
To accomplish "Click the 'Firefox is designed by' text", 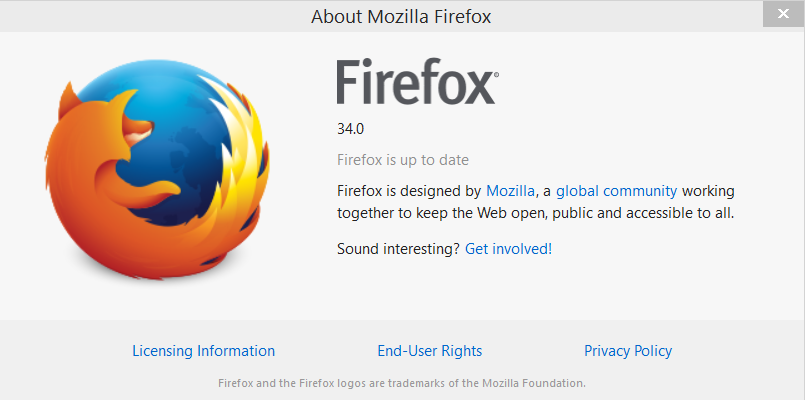I will (409, 190).
